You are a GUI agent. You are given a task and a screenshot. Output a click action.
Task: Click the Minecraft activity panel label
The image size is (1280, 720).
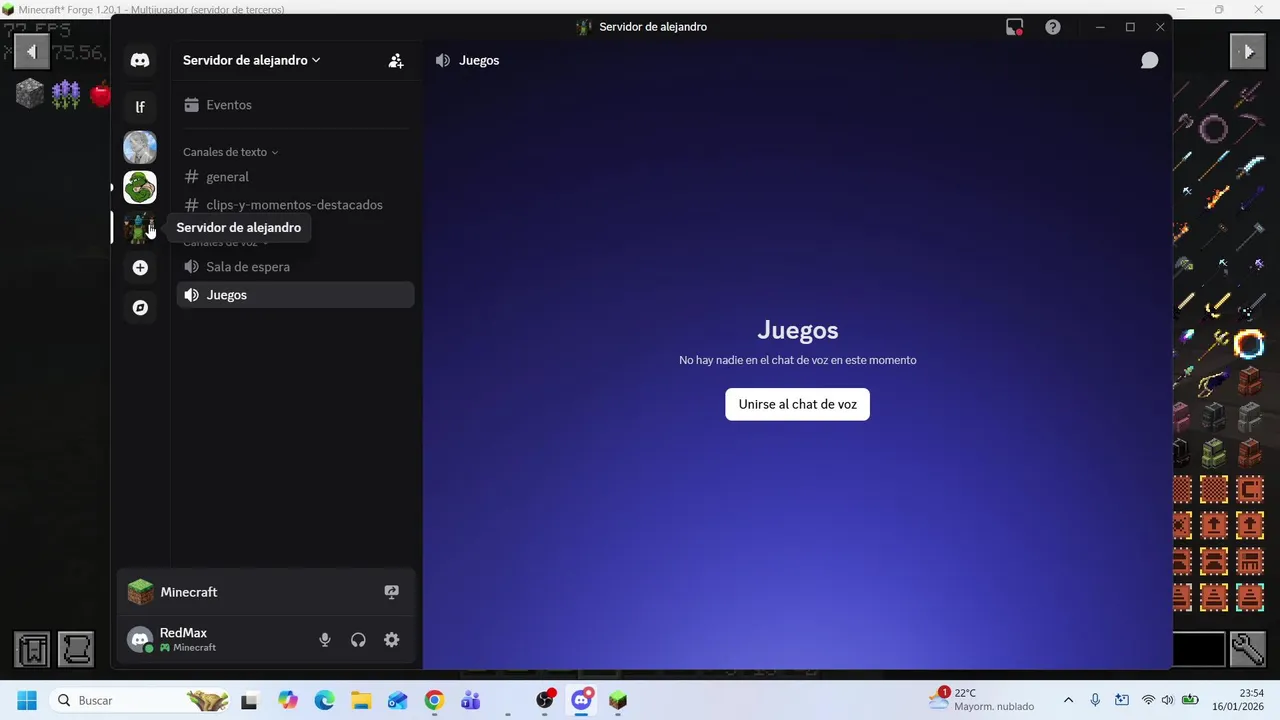(x=189, y=592)
